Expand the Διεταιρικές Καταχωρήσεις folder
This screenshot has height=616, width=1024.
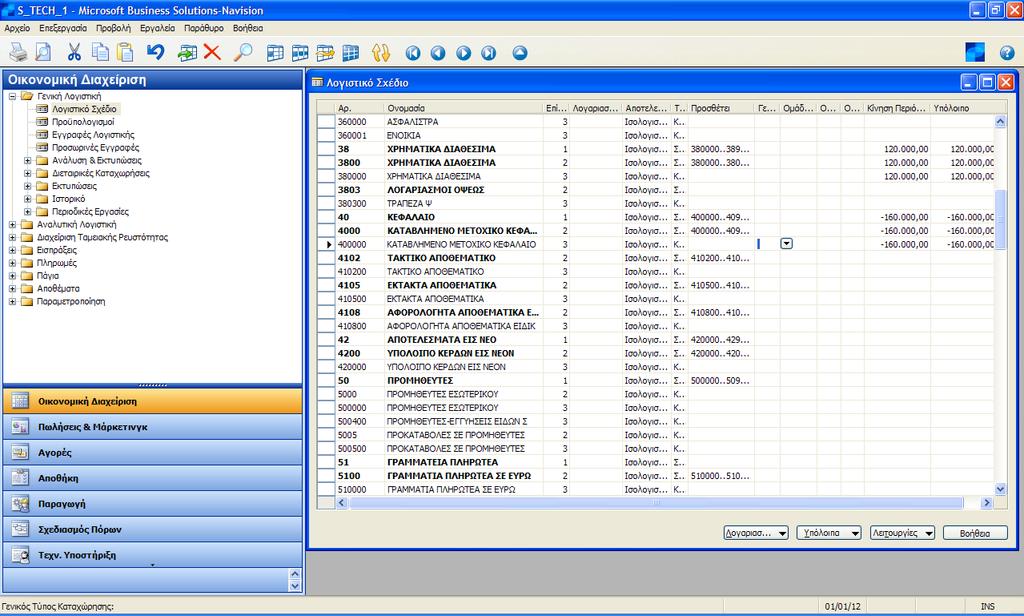coord(27,173)
